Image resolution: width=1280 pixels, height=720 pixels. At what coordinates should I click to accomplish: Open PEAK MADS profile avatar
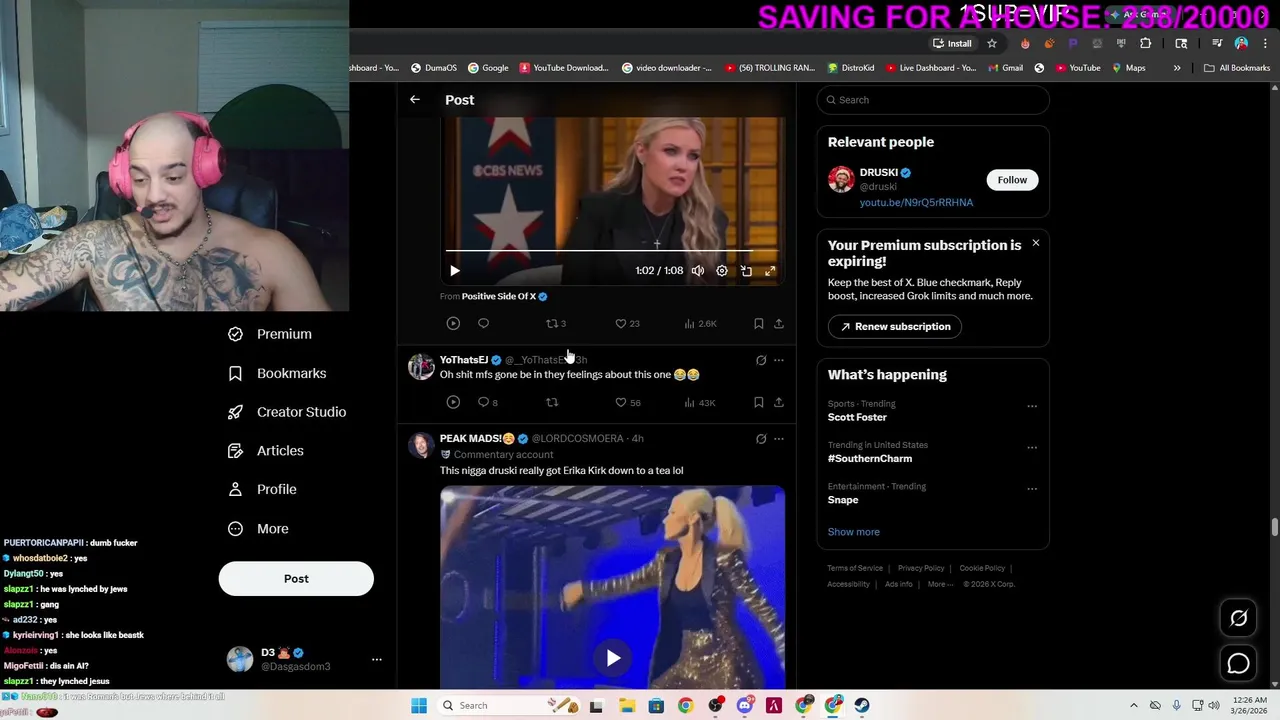pyautogui.click(x=421, y=445)
